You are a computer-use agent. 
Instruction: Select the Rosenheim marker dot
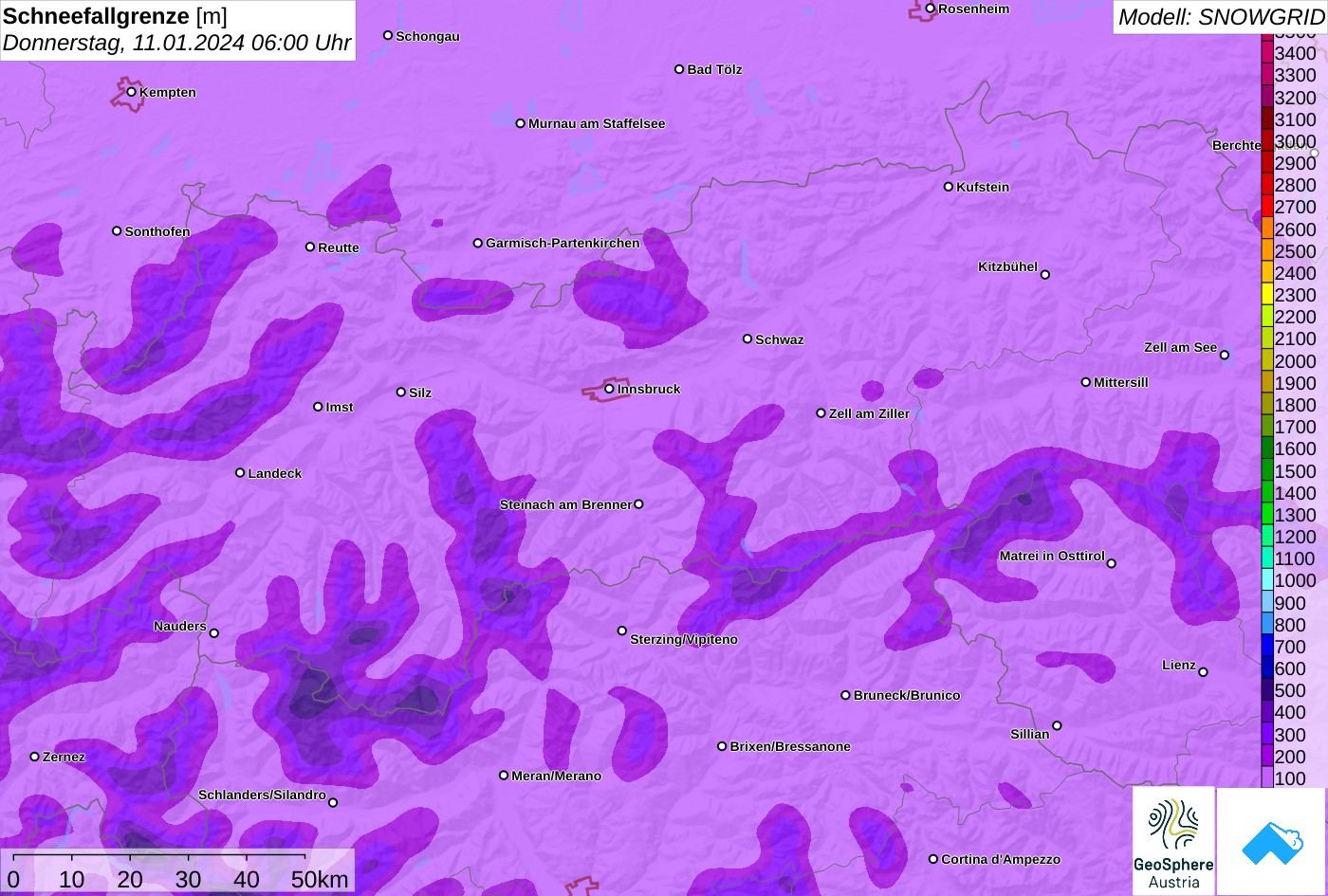tap(931, 9)
